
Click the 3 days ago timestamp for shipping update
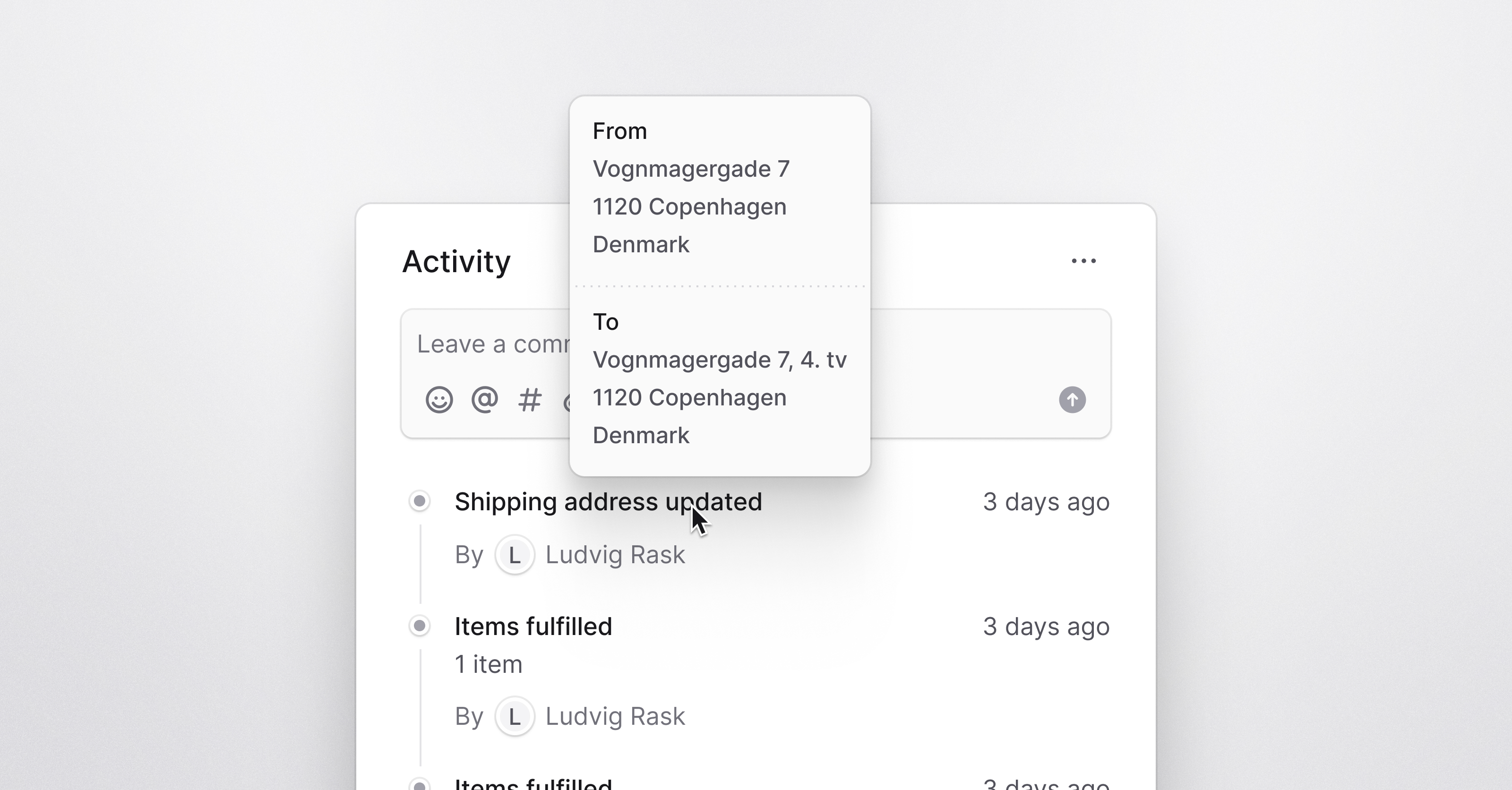click(x=1046, y=502)
